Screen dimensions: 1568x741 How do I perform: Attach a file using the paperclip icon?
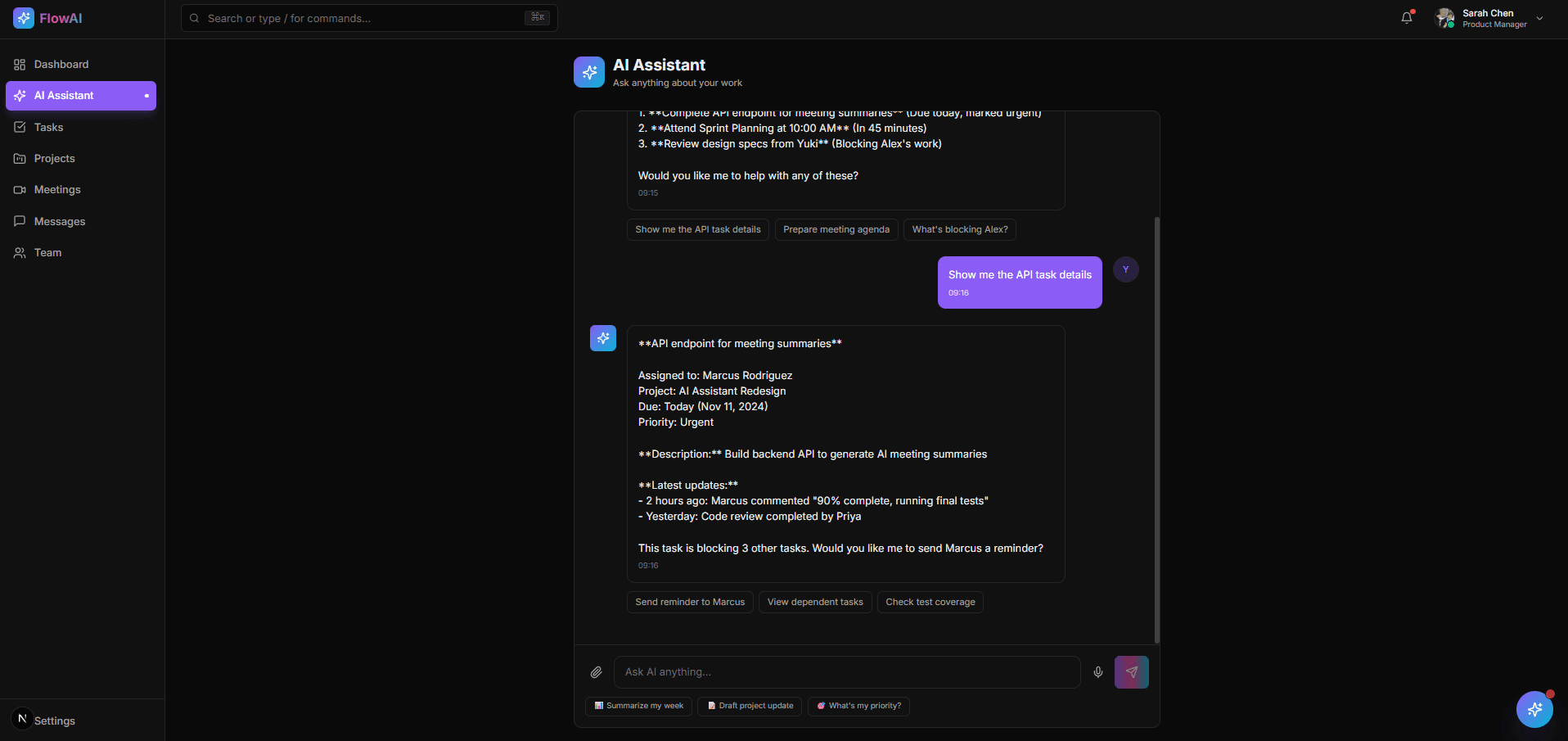tap(597, 671)
